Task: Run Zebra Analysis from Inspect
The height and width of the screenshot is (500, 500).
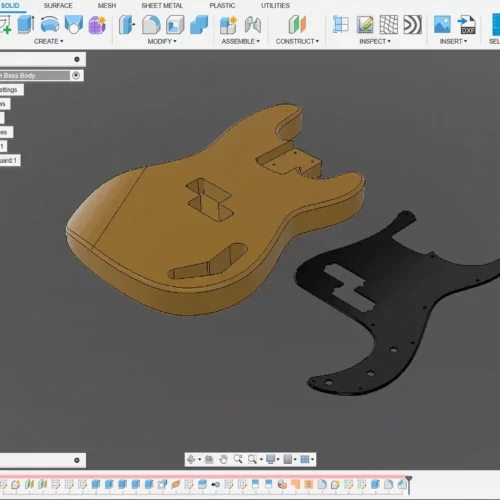Action: point(413,24)
